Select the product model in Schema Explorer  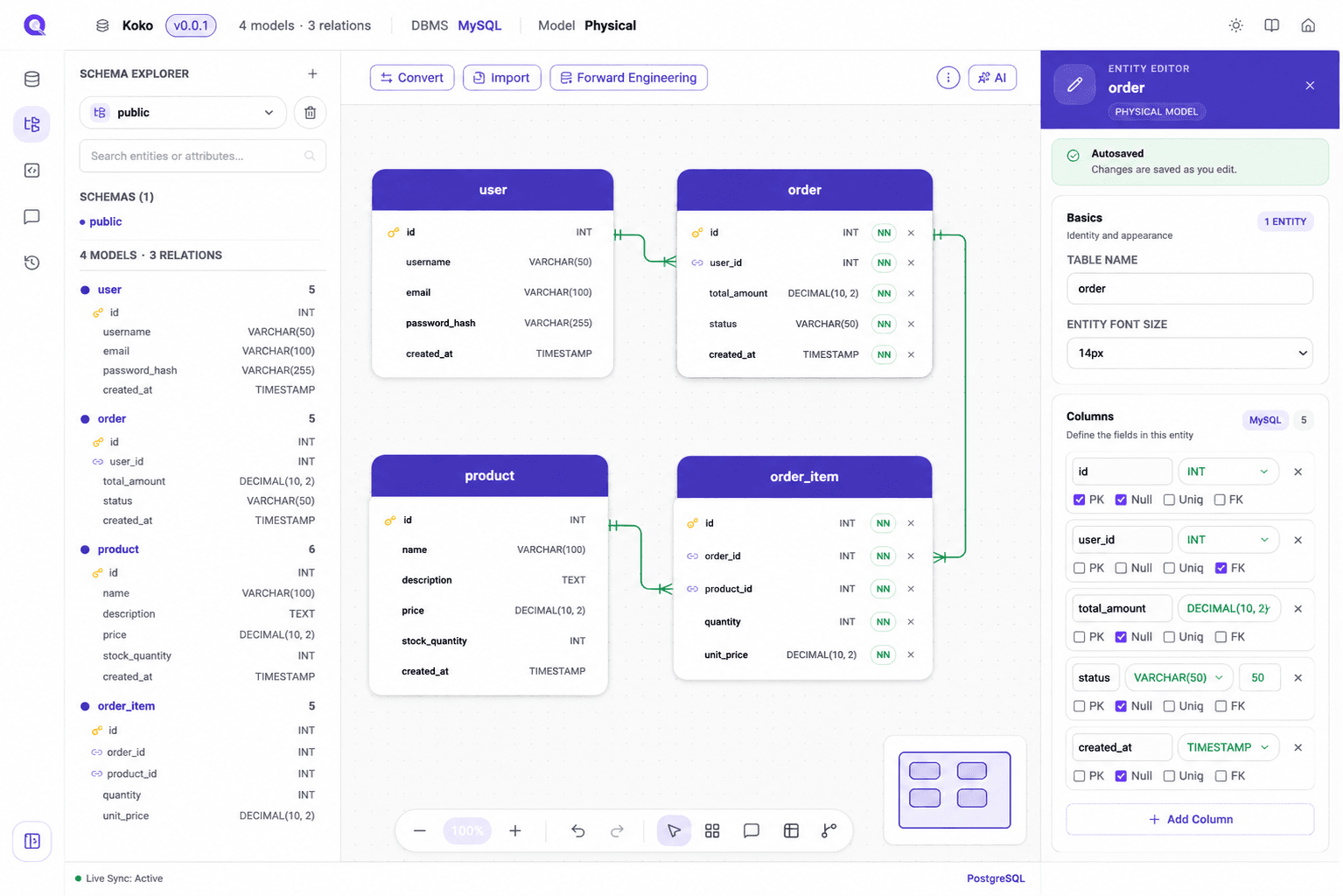[x=118, y=549]
